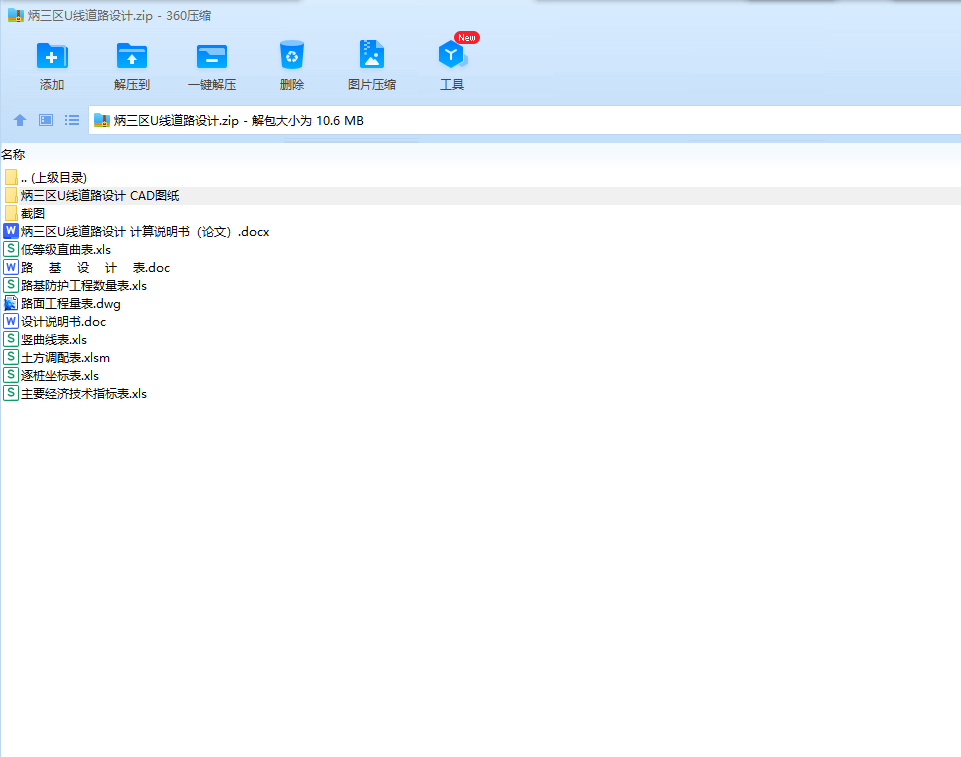
Task: Select file 逐桩坐标表.xls
Action: 60,376
